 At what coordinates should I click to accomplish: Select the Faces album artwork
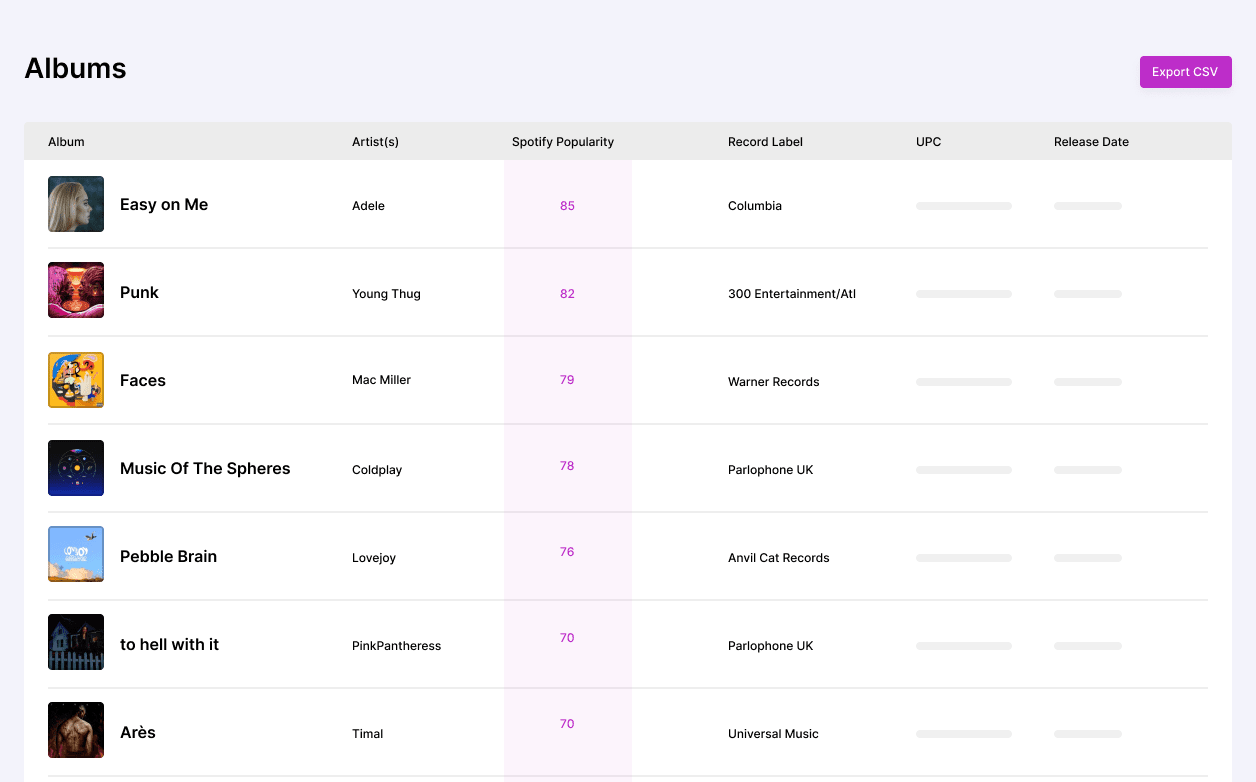[76, 380]
